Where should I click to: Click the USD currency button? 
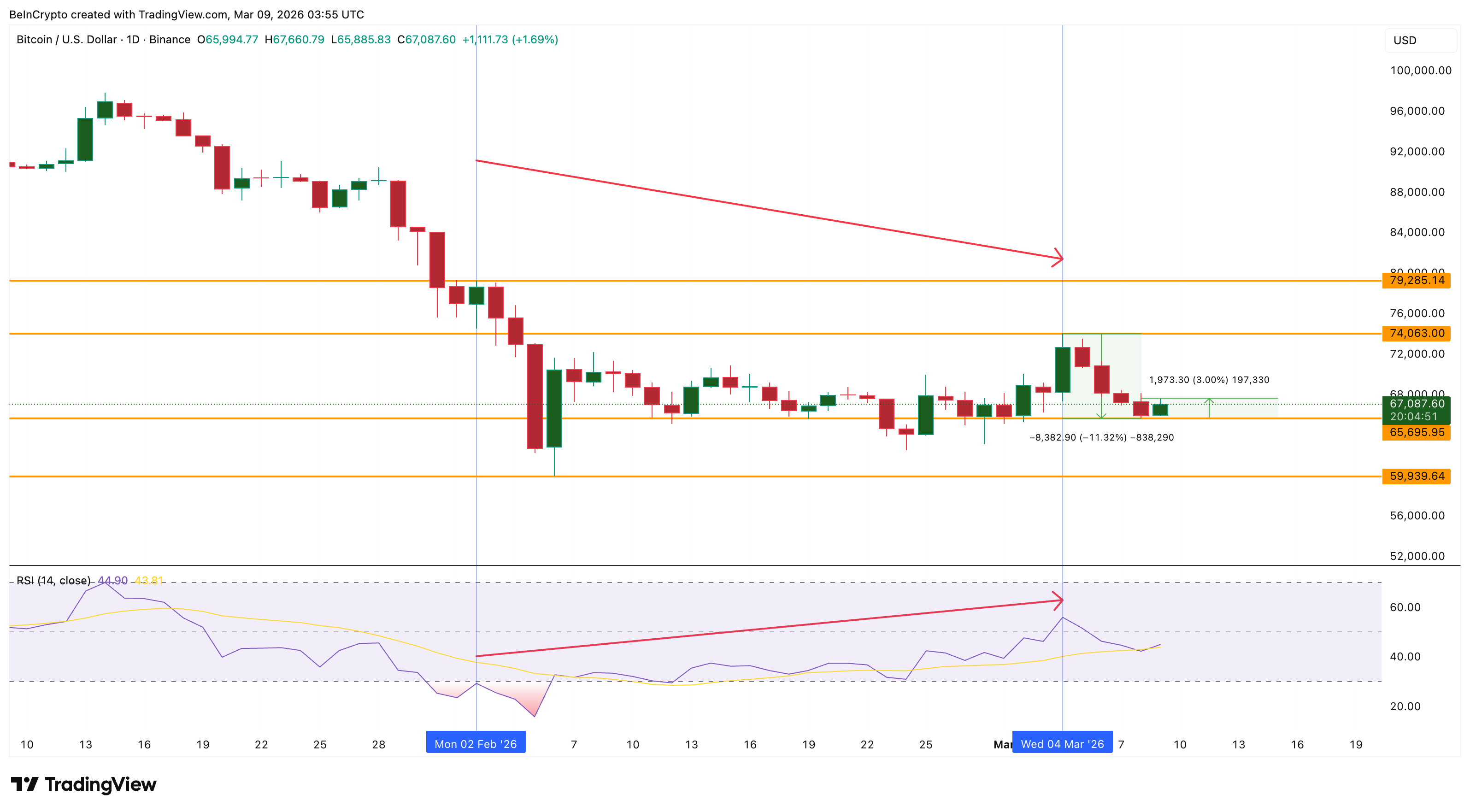[1420, 41]
